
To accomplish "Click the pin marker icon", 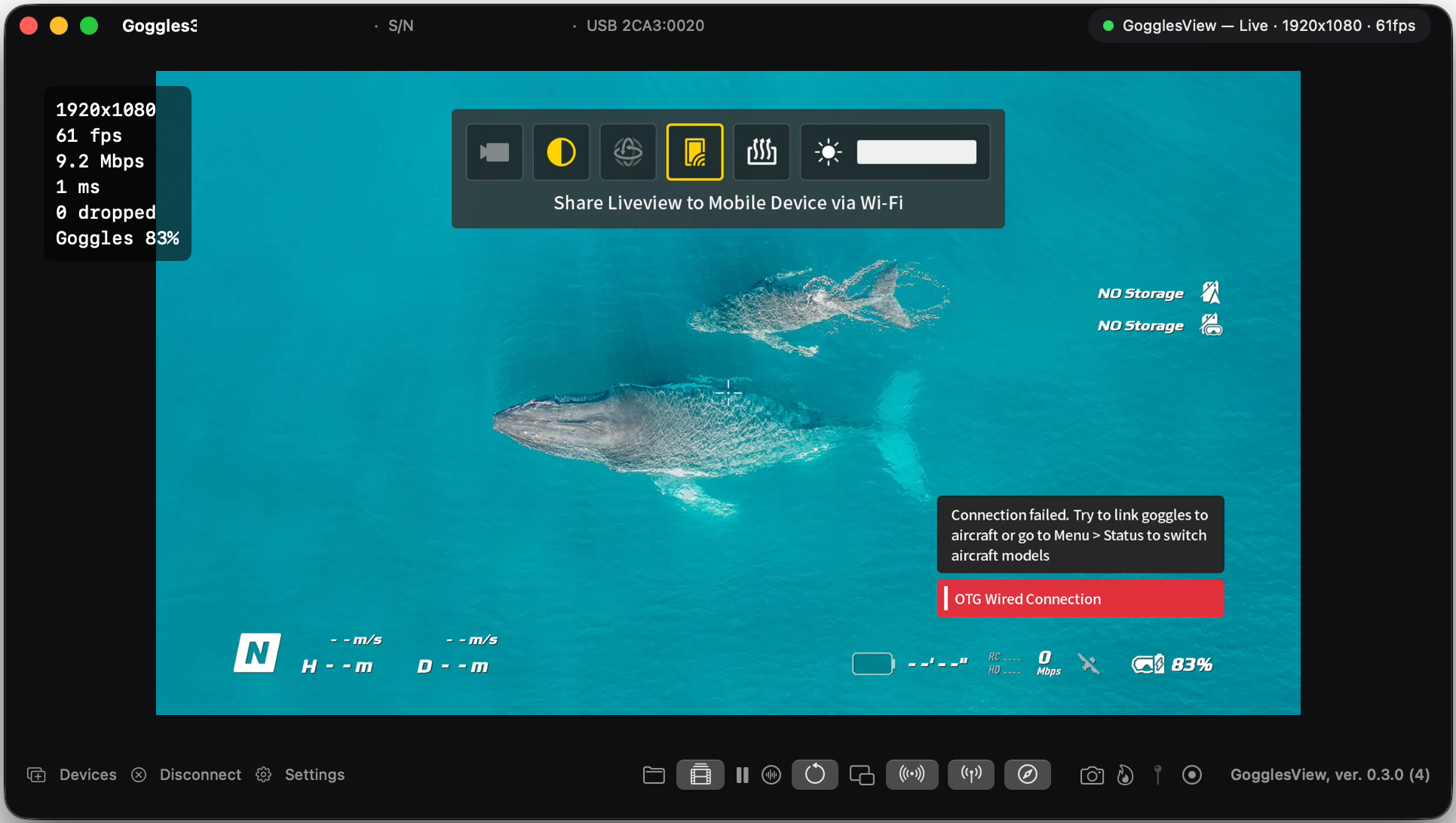I will coord(1158,775).
